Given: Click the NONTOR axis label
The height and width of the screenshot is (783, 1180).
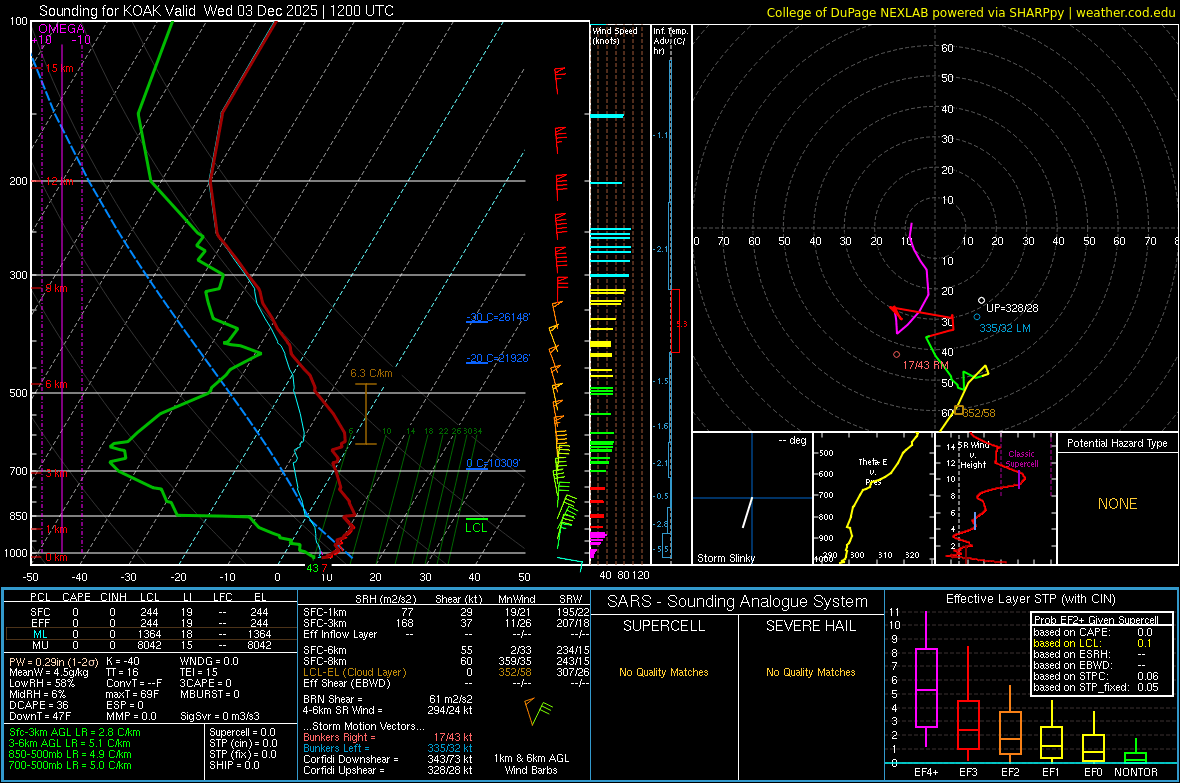Looking at the screenshot, I should 1136,772.
